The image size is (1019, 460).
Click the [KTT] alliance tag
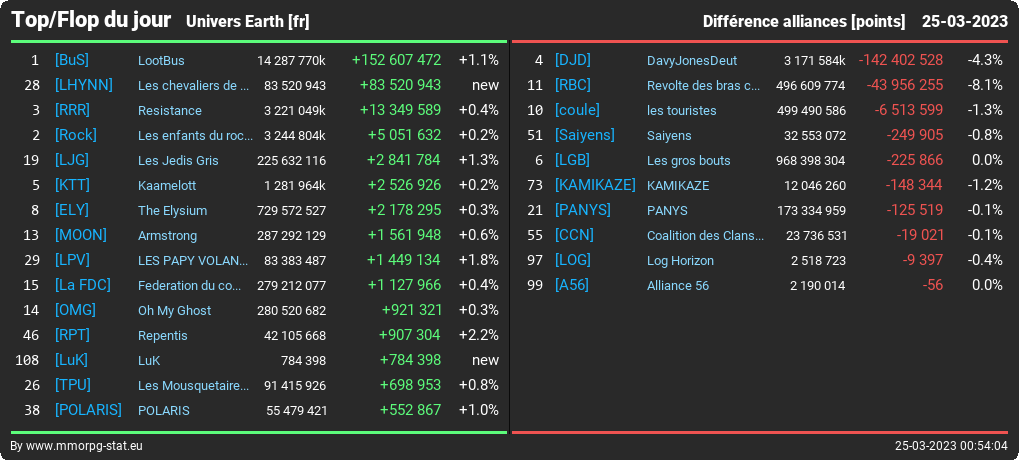(73, 185)
